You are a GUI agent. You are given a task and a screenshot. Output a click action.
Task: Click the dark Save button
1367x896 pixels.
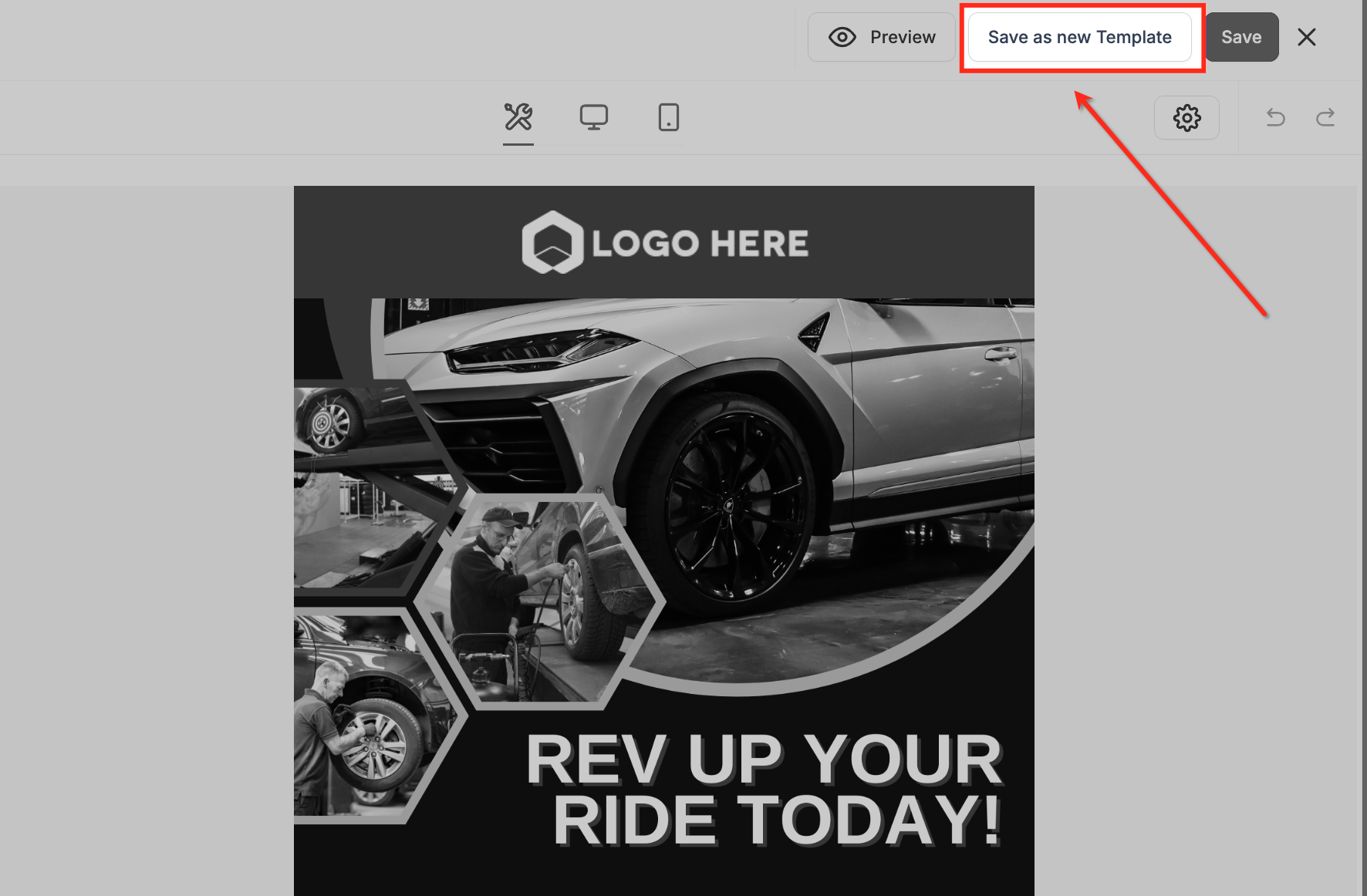click(x=1241, y=37)
